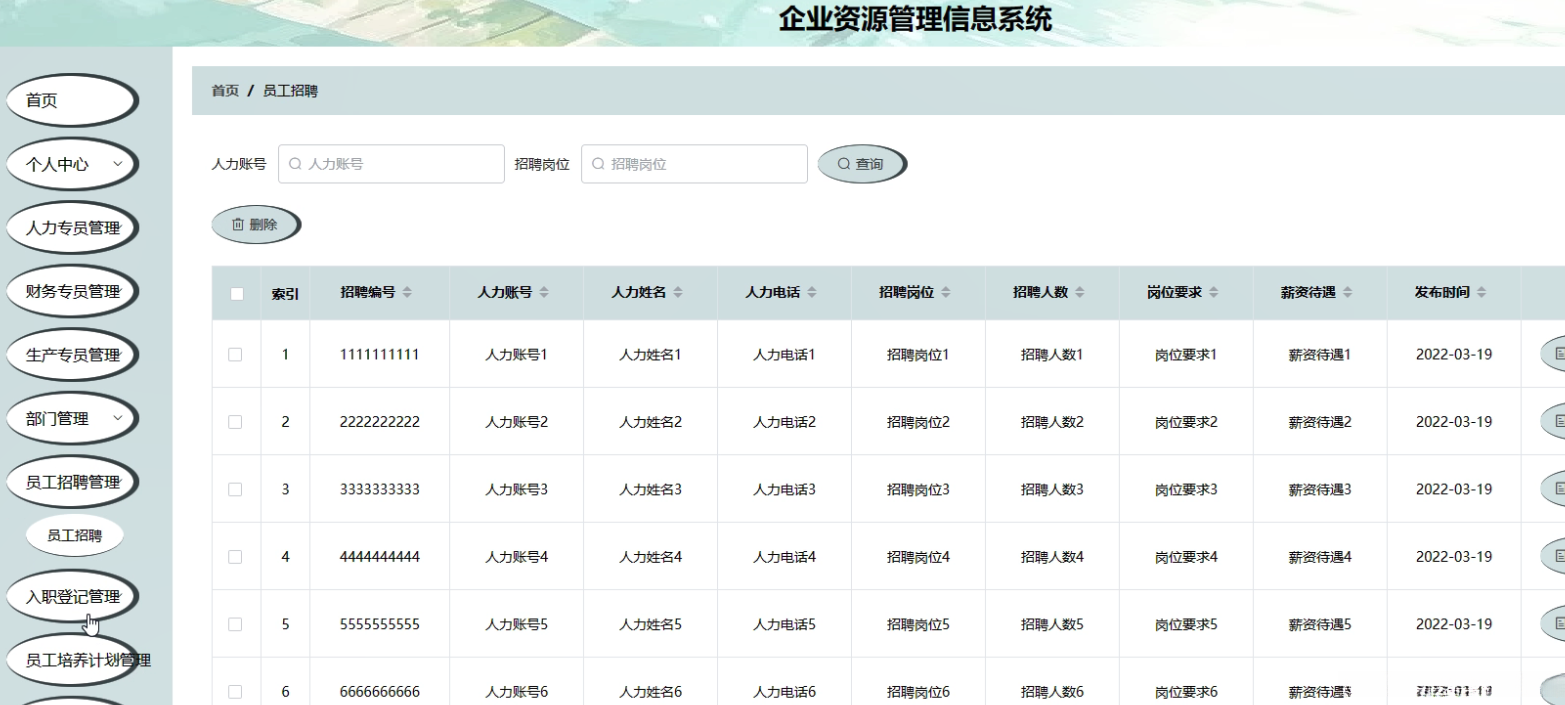This screenshot has width=1565, height=705.
Task: Click the row 2 action icon button
Action: 1554,422
